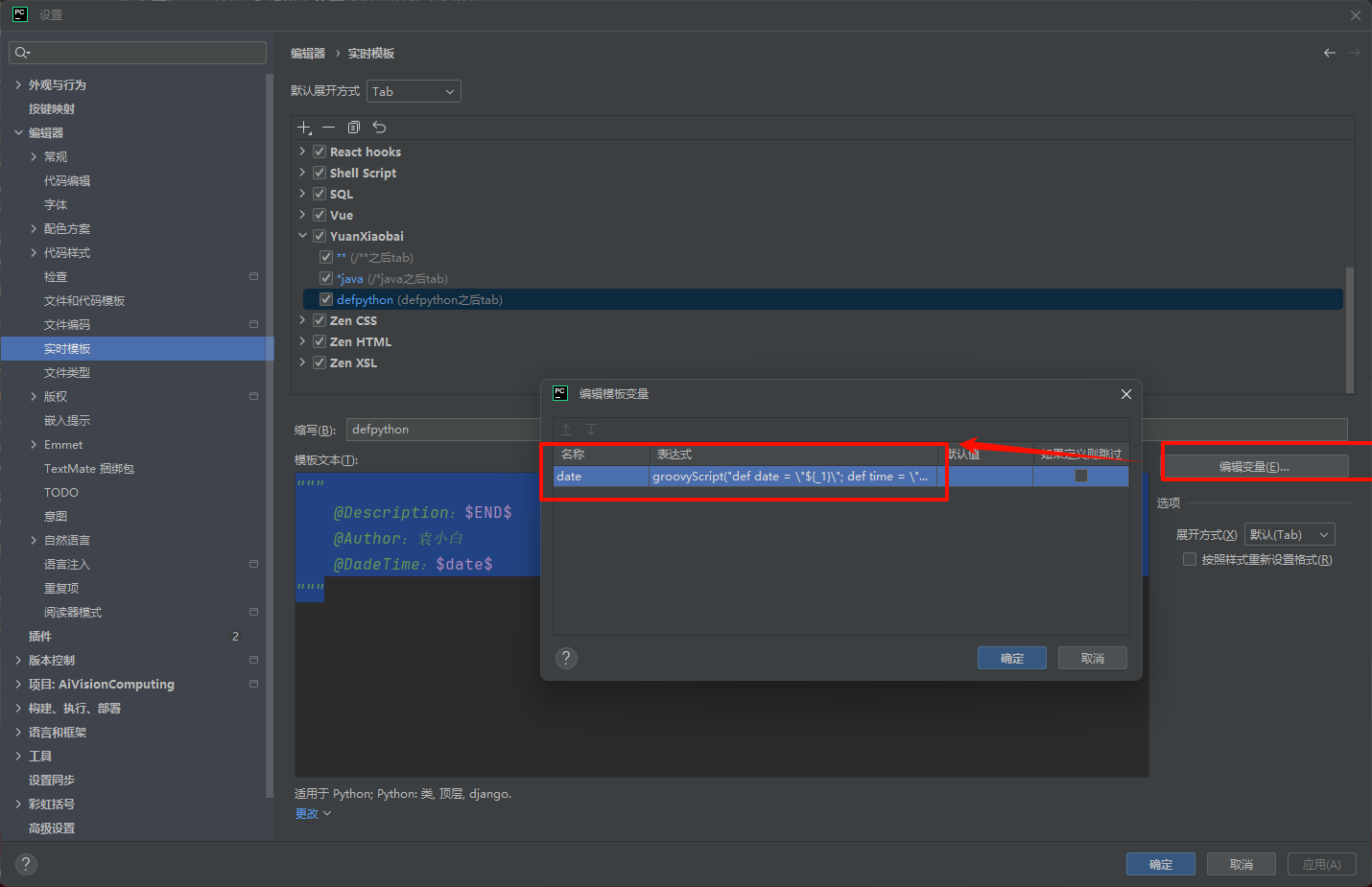This screenshot has height=887, width=1372.
Task: Select the date variable name cell
Action: 602,476
